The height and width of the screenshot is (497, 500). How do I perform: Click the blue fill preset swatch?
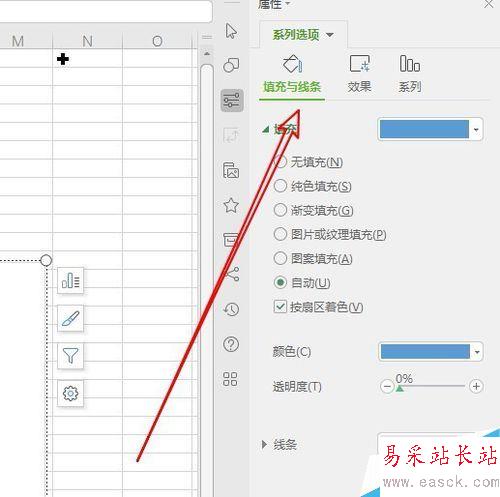click(424, 129)
